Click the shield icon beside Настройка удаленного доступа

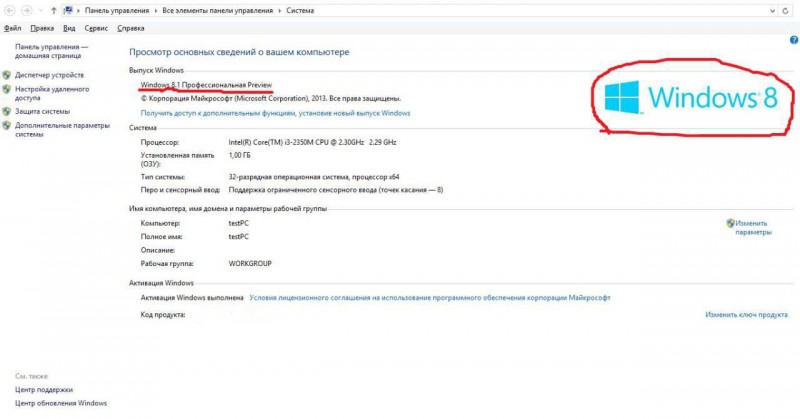(7, 89)
